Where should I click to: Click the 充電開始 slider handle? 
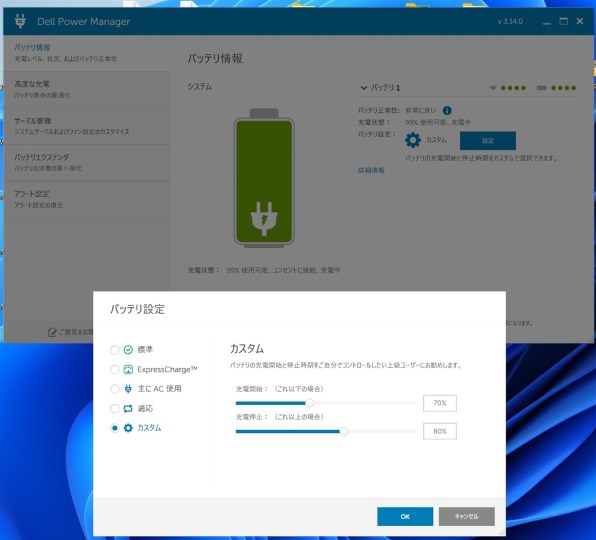click(310, 403)
